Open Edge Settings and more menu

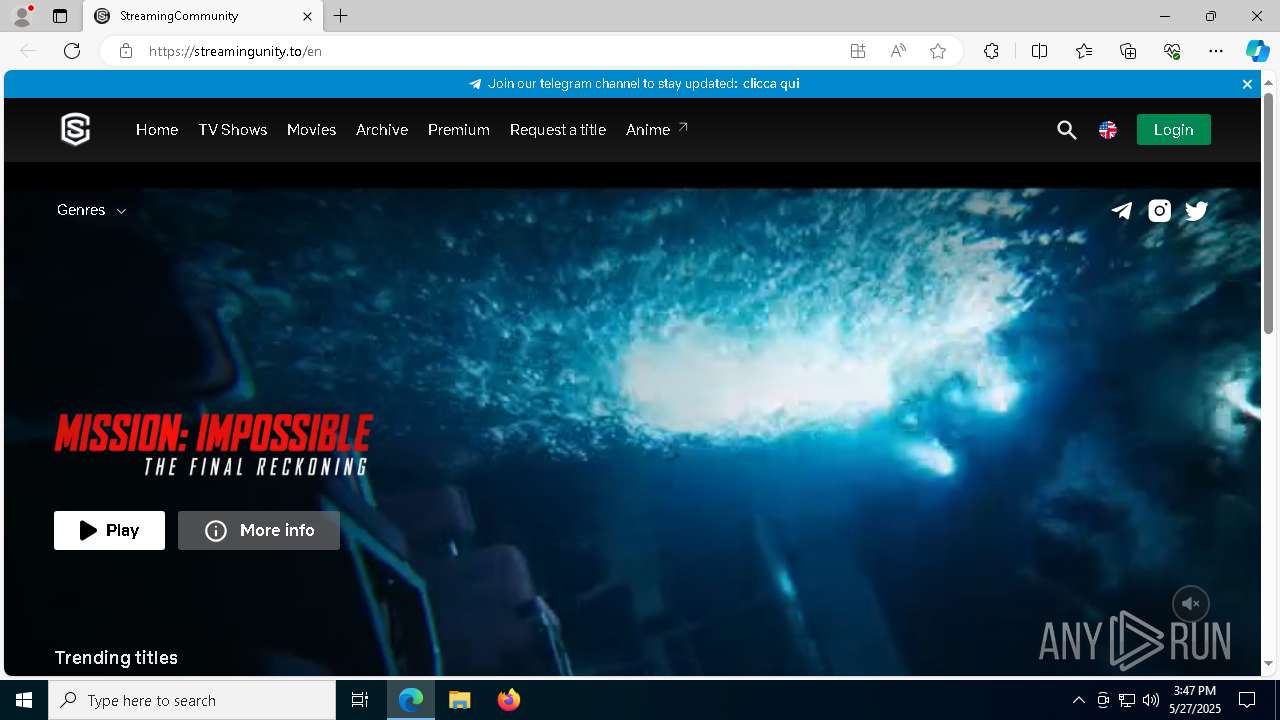[1216, 51]
